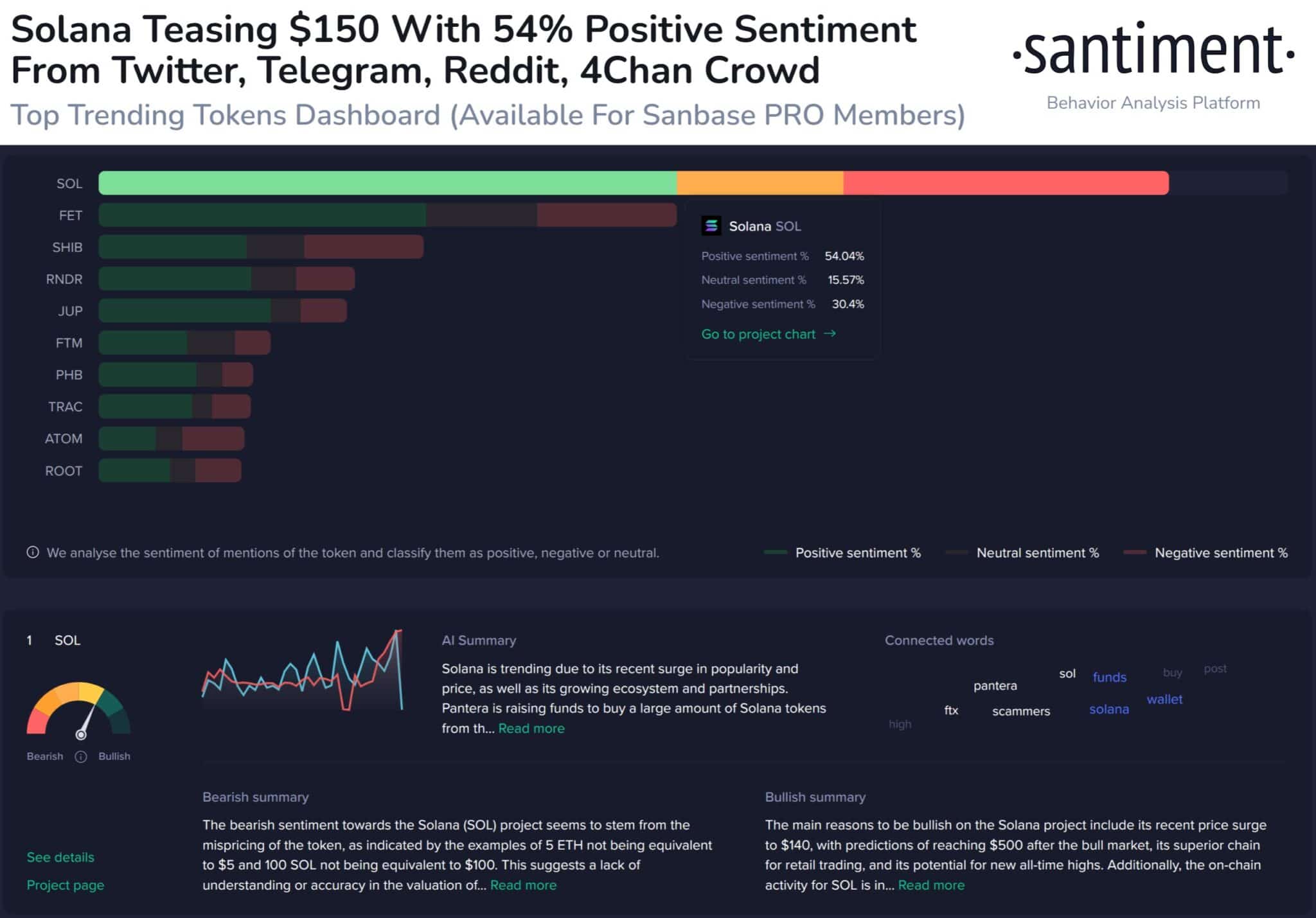
Task: Click the rank number 1 beside SOL
Action: 28,640
